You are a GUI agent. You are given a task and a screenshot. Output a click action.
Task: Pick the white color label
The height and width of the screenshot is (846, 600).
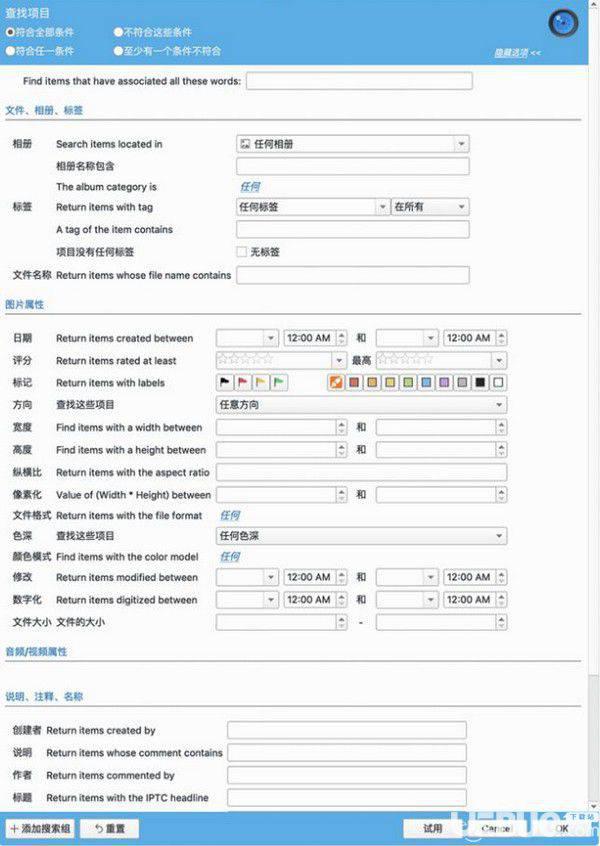[x=499, y=383]
